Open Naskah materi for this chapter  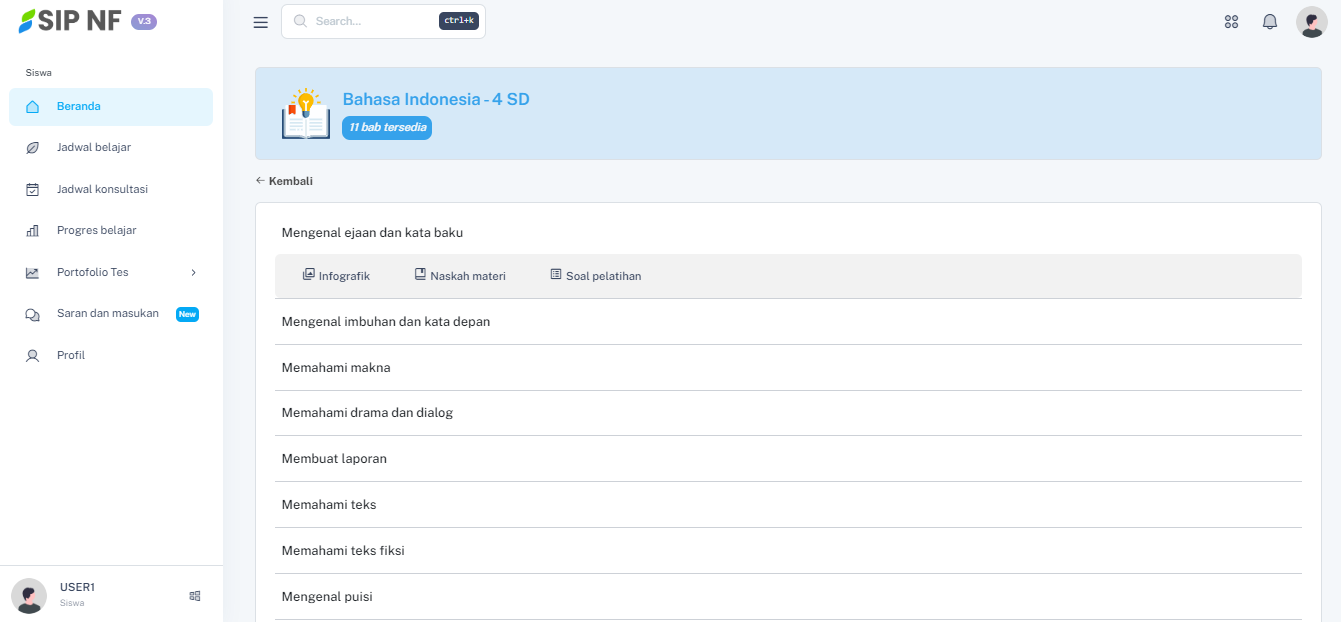pos(460,276)
